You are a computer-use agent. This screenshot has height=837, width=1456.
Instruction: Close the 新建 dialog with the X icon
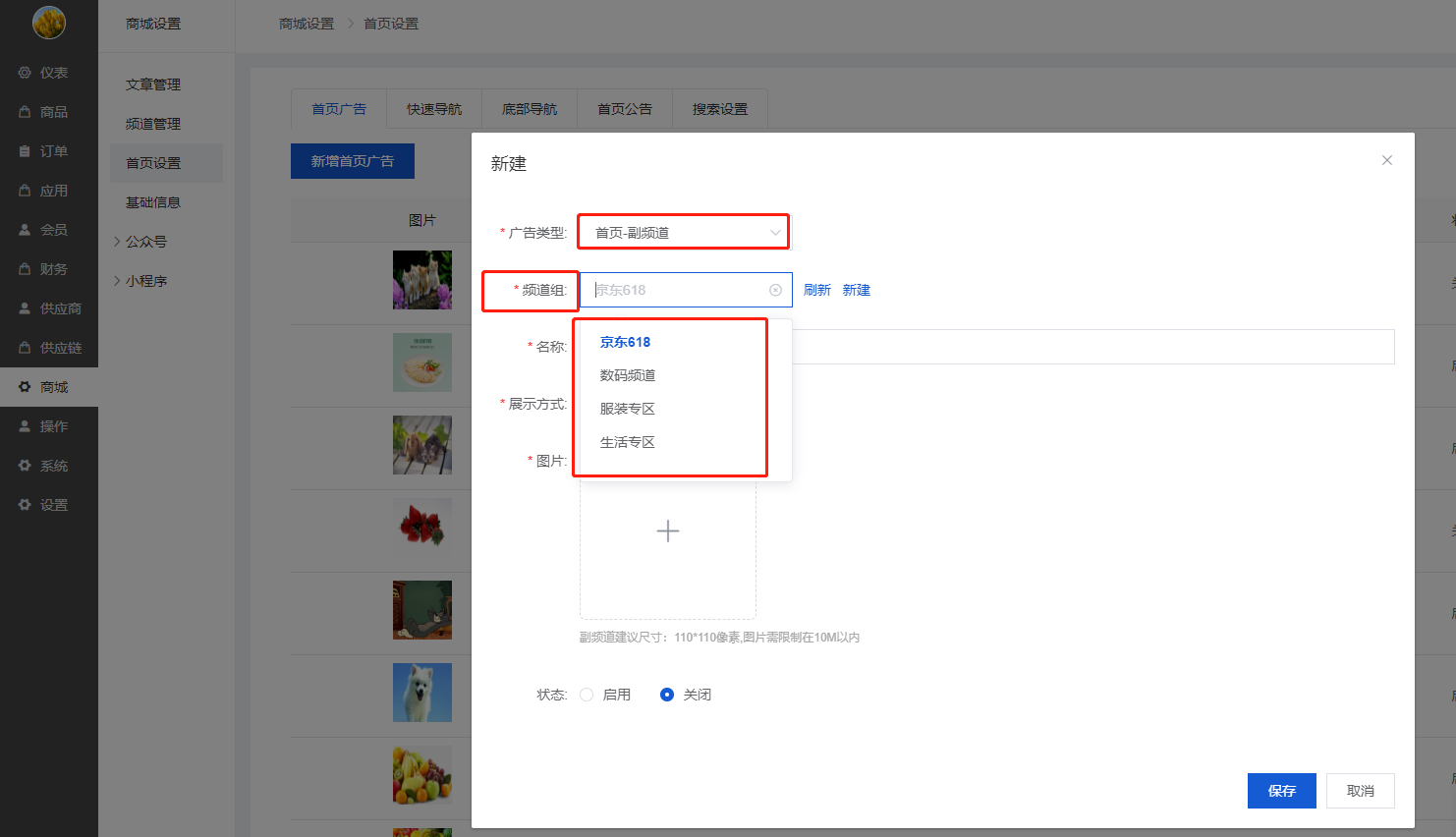[x=1386, y=160]
